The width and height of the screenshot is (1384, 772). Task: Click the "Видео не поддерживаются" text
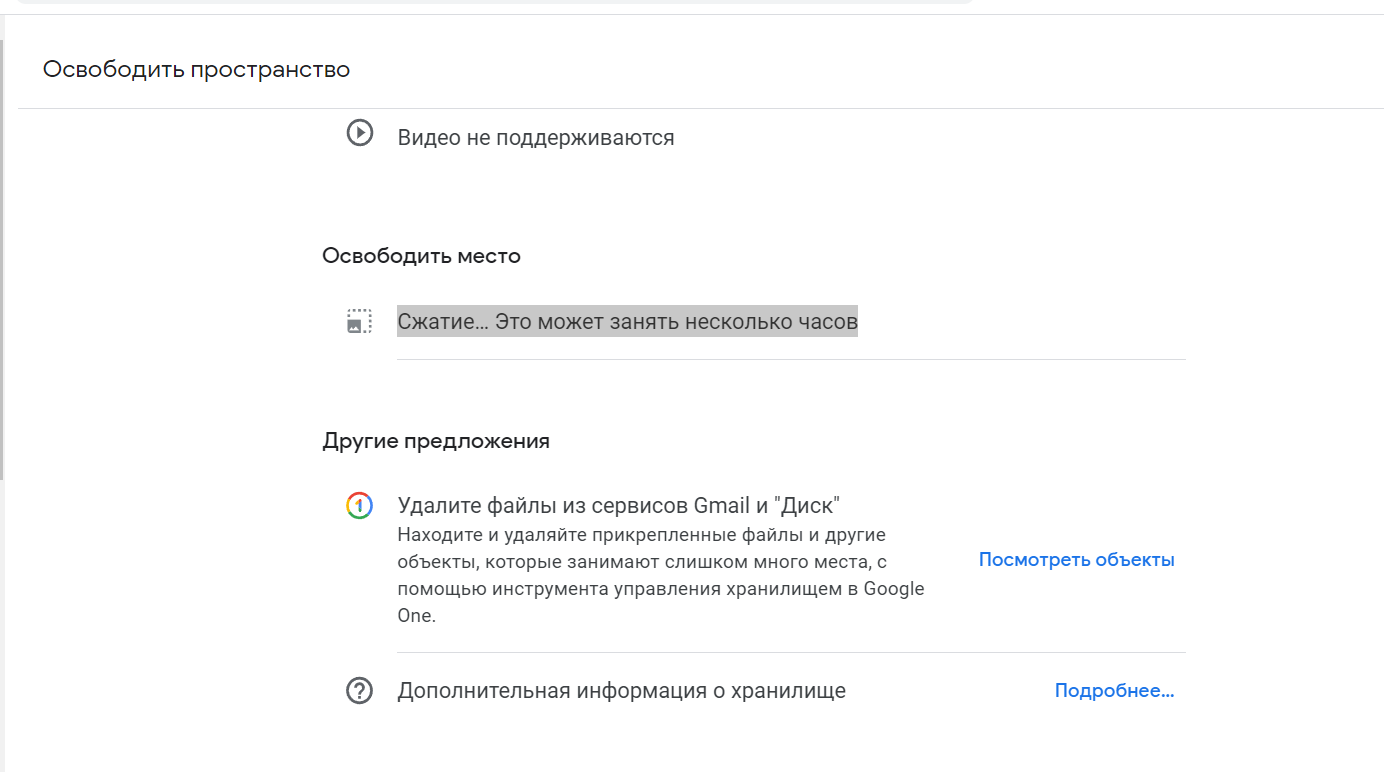pos(536,138)
